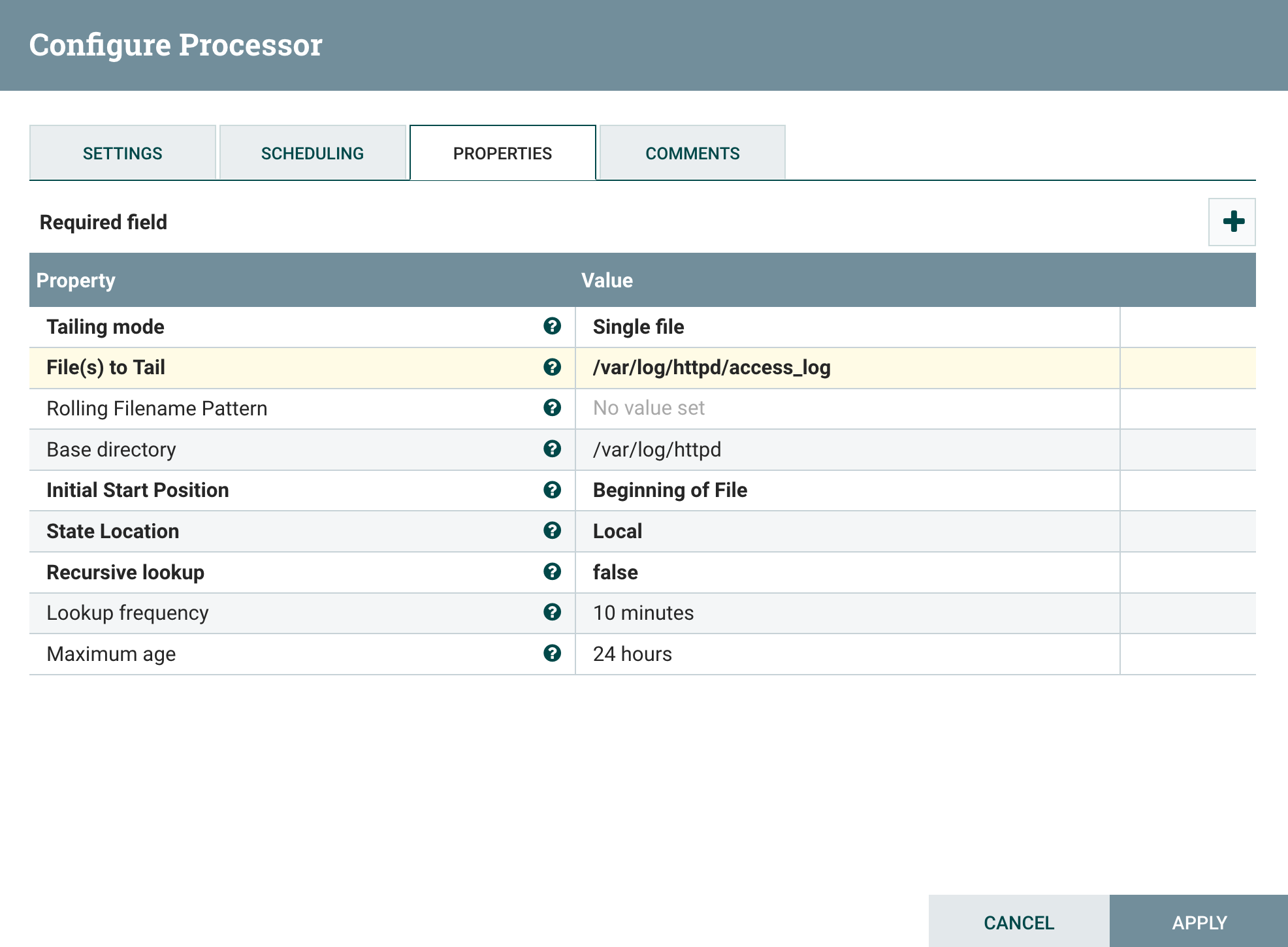Apply the processor configuration
1288x947 pixels.
(1199, 922)
